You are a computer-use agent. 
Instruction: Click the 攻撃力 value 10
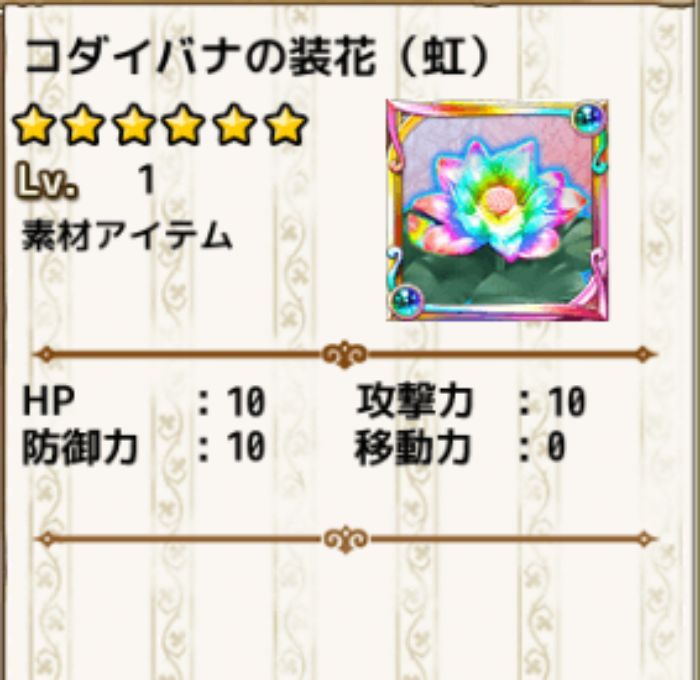pos(566,401)
